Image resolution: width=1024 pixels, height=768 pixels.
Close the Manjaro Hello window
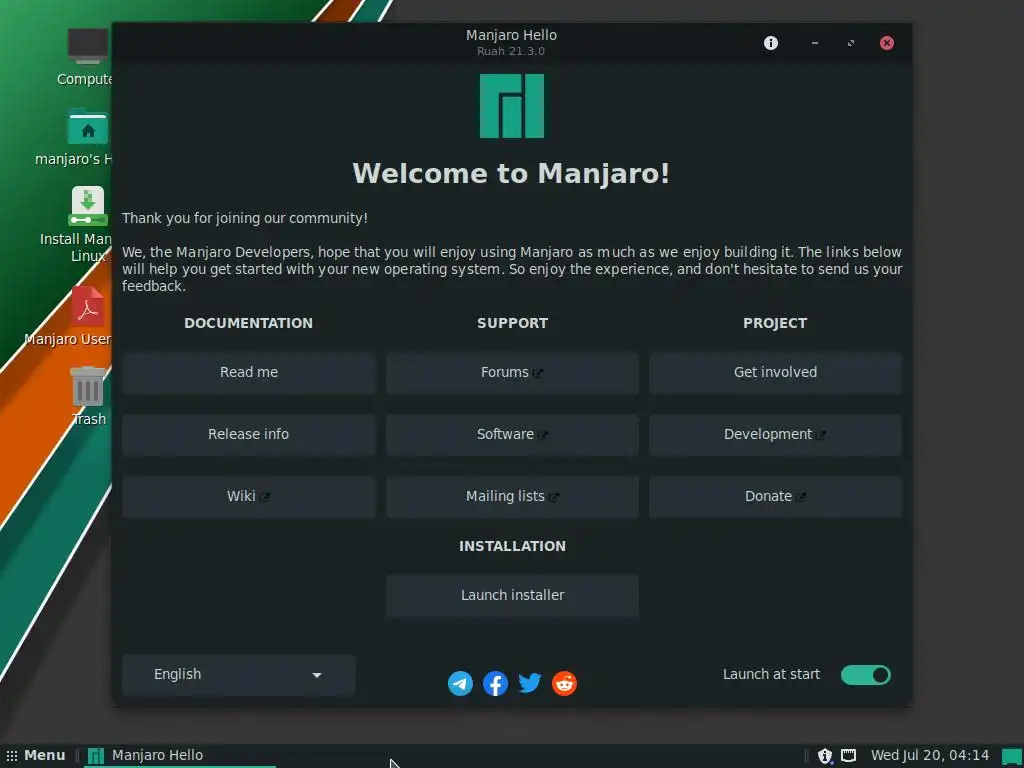coord(886,43)
